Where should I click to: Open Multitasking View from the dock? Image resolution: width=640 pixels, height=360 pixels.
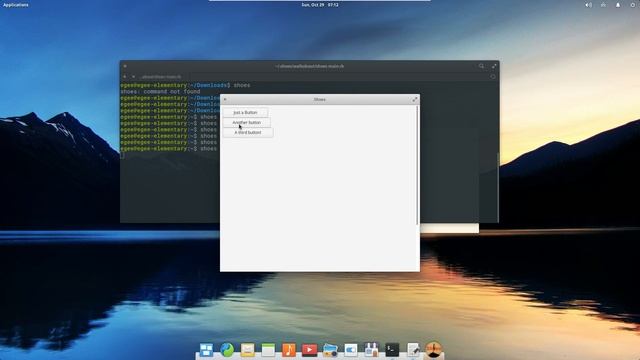(x=206, y=350)
